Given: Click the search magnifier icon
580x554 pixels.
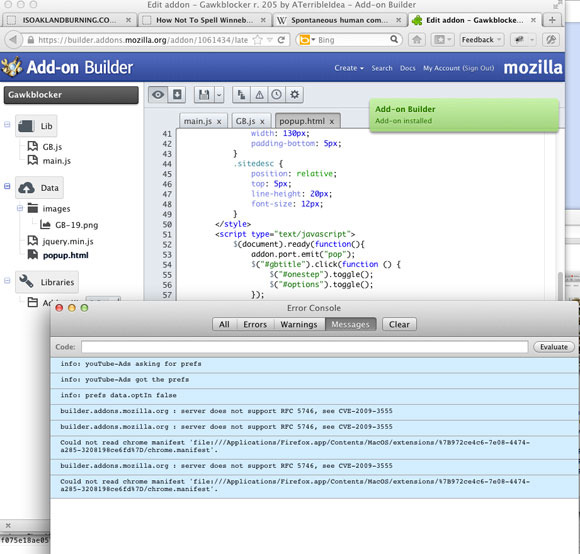Looking at the screenshot, I should [x=394, y=39].
